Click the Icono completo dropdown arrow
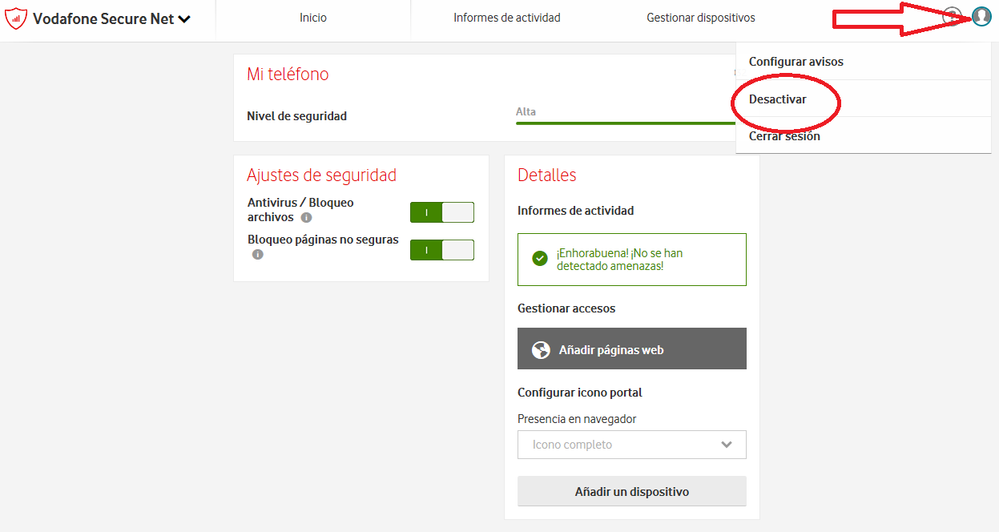The height and width of the screenshot is (532, 999). point(727,445)
